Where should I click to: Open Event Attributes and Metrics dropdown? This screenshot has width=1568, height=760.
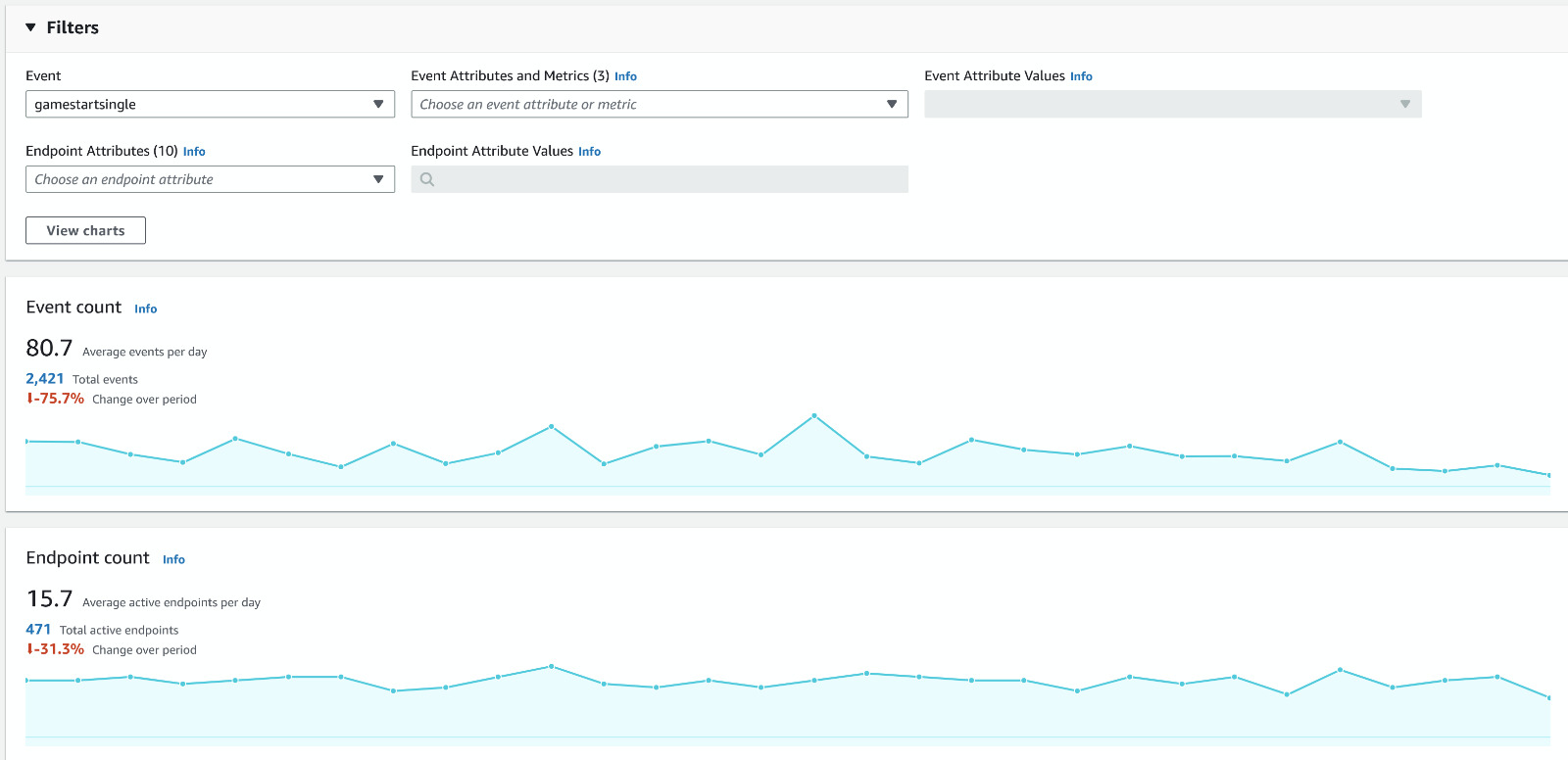coord(660,104)
